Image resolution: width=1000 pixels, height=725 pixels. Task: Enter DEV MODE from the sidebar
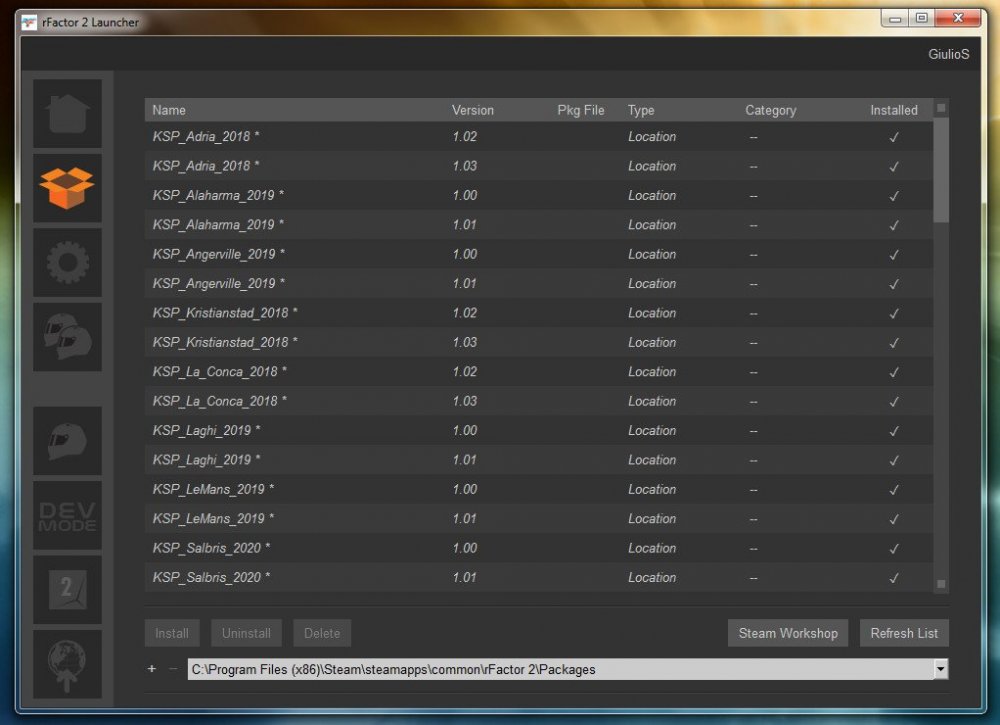(x=68, y=515)
